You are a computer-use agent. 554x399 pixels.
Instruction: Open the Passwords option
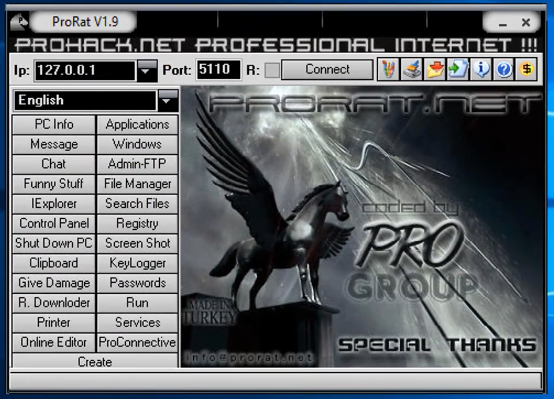point(137,283)
